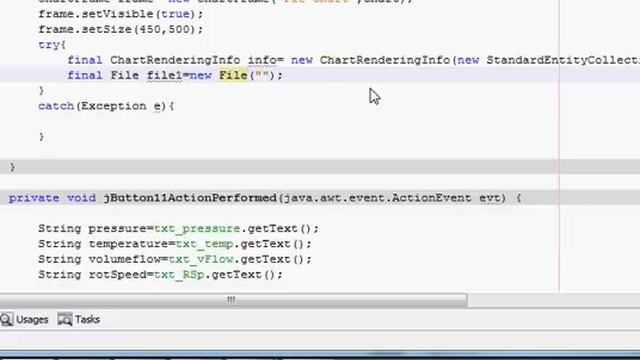This screenshot has height=360, width=640.
Task: Click txt_vFlow field reference
Action: pyautogui.click(x=201, y=259)
